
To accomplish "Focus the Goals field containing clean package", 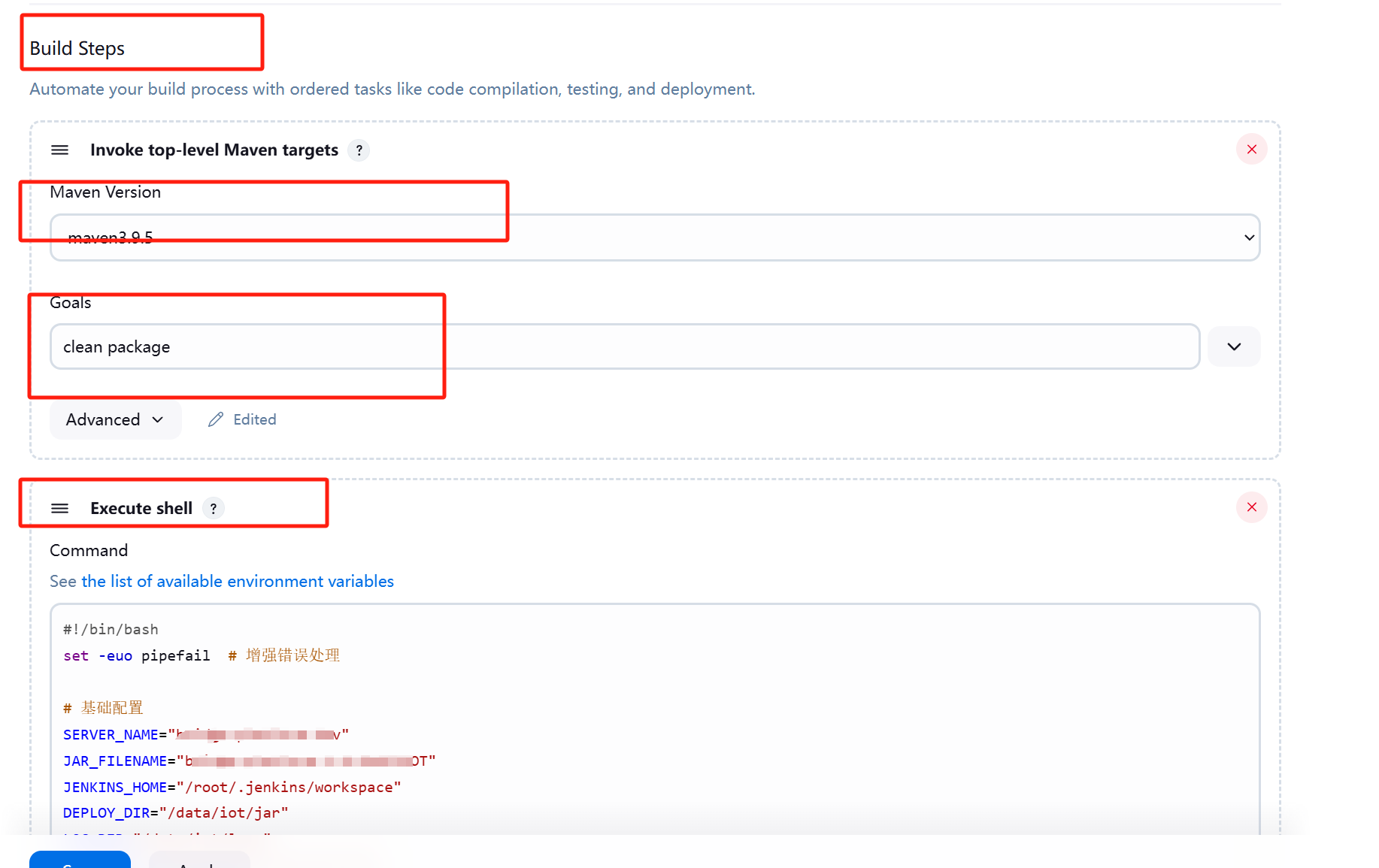I will [x=625, y=346].
